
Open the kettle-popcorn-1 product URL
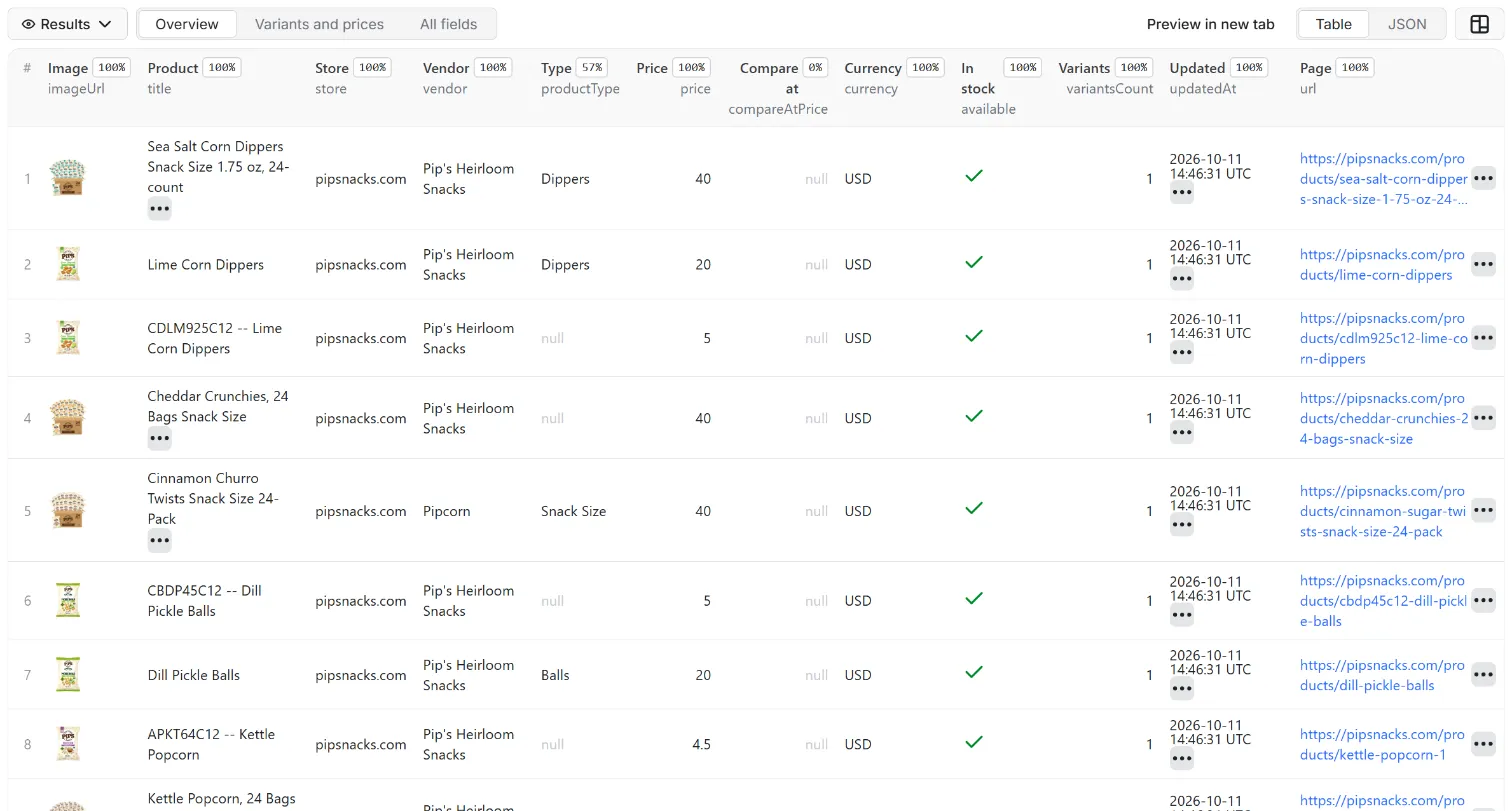pyautogui.click(x=1382, y=744)
